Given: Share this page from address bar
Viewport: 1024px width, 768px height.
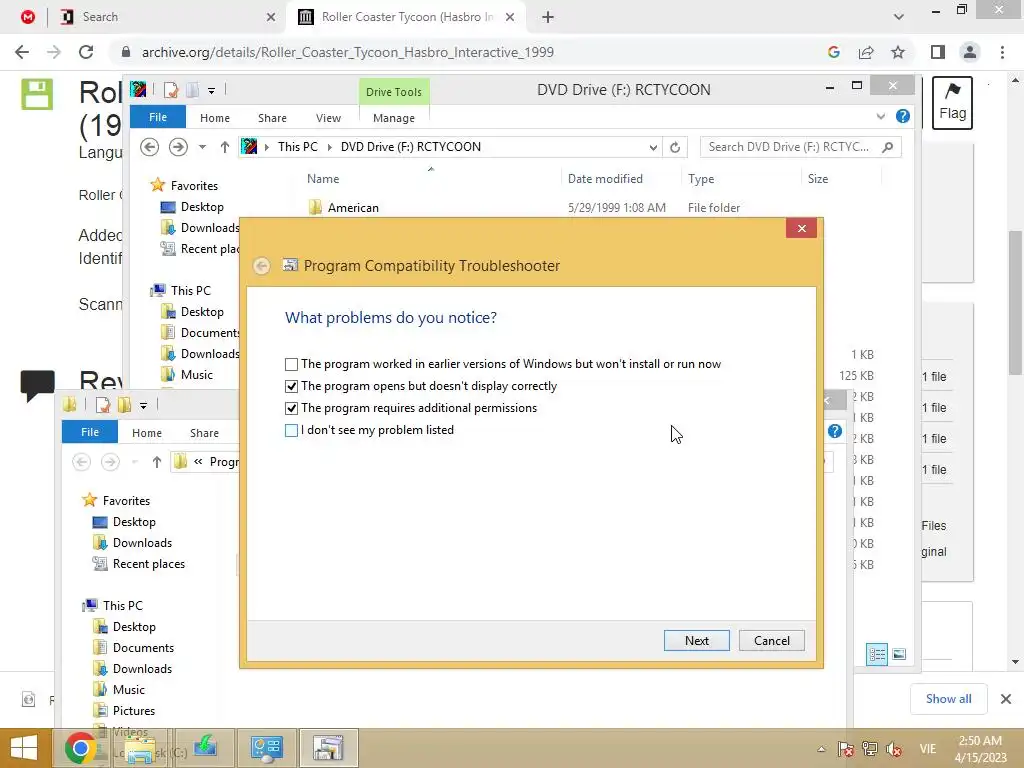Looking at the screenshot, I should pyautogui.click(x=866, y=52).
